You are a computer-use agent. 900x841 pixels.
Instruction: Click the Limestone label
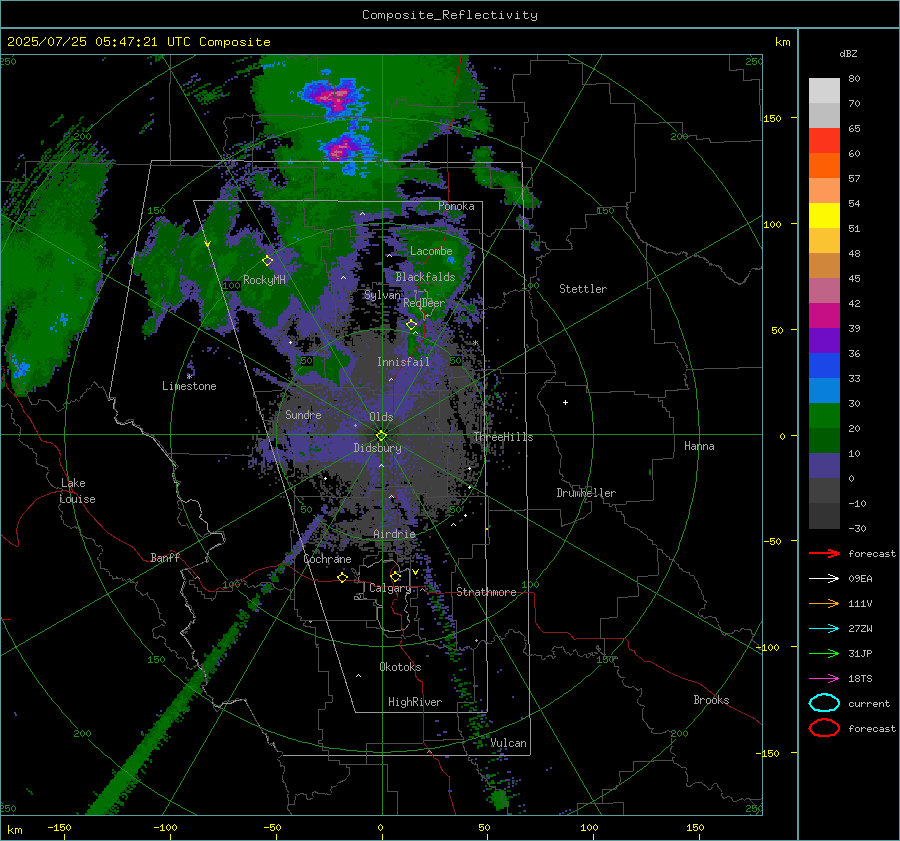[189, 386]
